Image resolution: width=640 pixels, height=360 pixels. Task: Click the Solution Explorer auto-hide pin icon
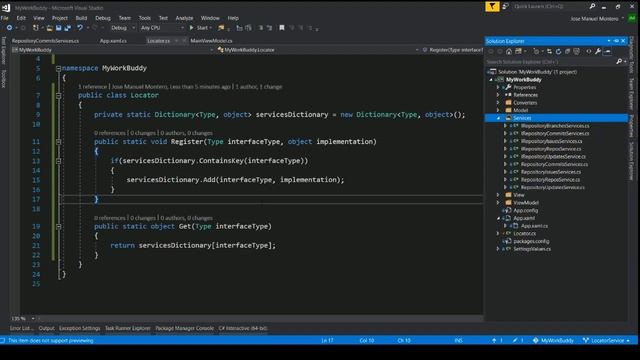pos(616,41)
